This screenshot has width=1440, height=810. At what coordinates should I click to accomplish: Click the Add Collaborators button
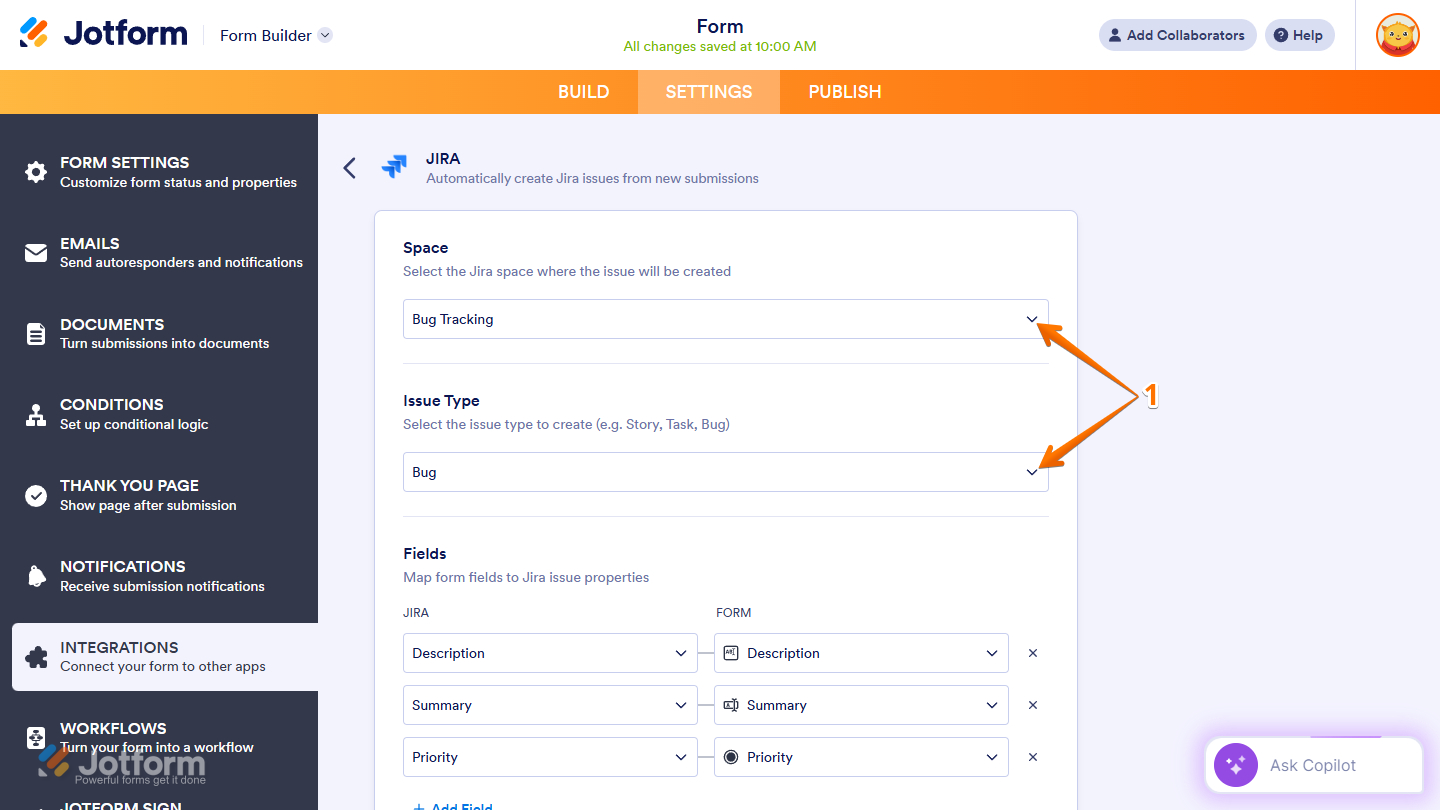click(1177, 35)
